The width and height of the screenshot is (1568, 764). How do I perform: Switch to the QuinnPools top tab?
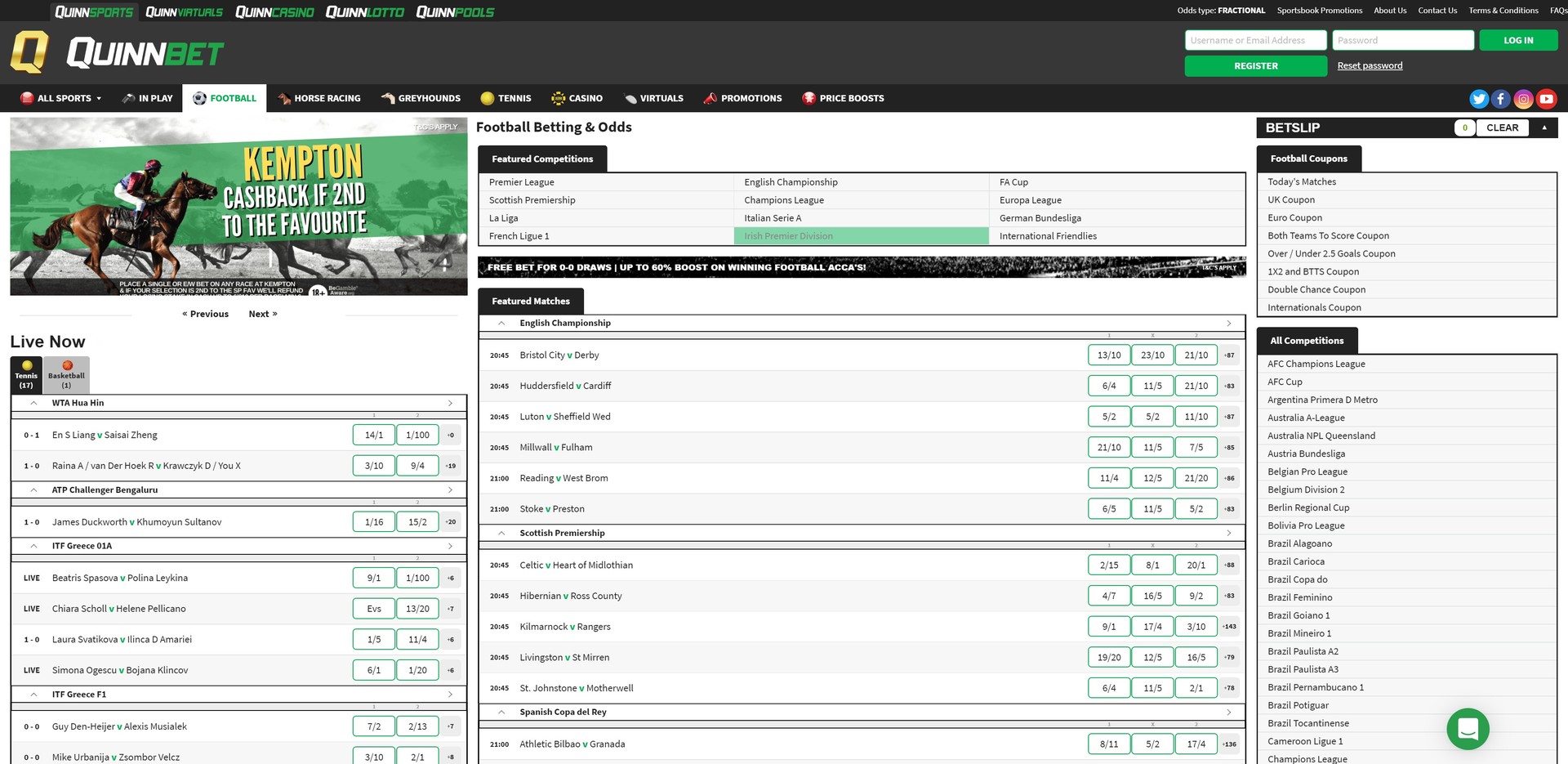point(455,11)
